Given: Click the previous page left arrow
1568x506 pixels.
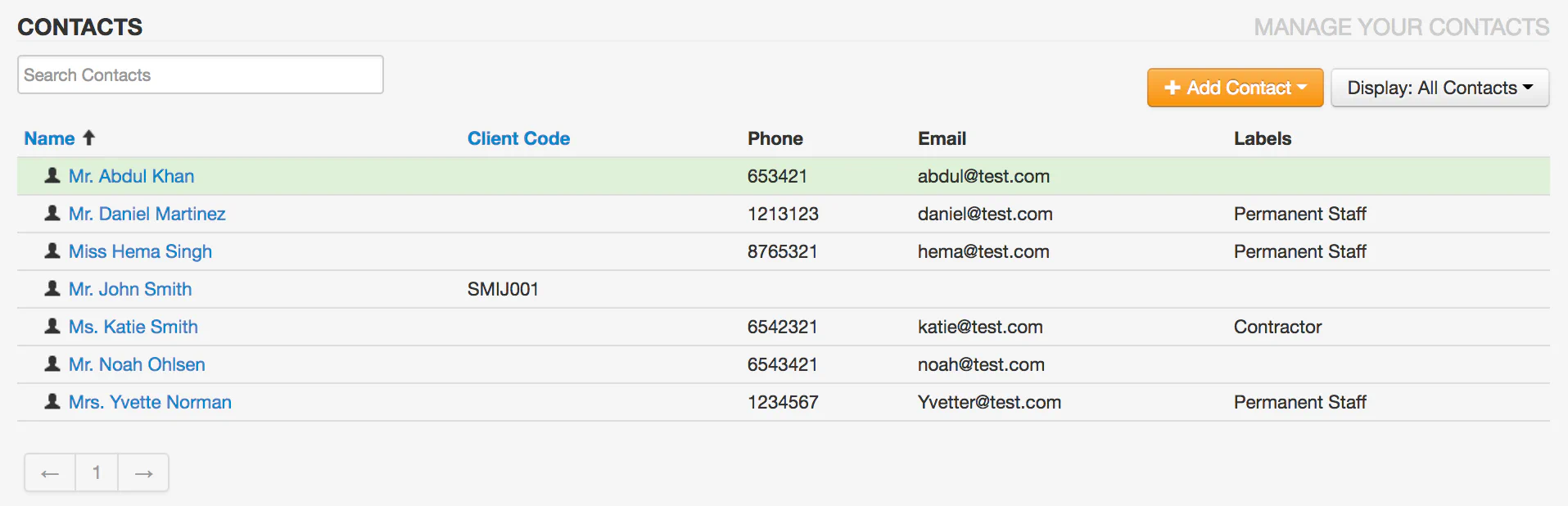Looking at the screenshot, I should coord(49,472).
